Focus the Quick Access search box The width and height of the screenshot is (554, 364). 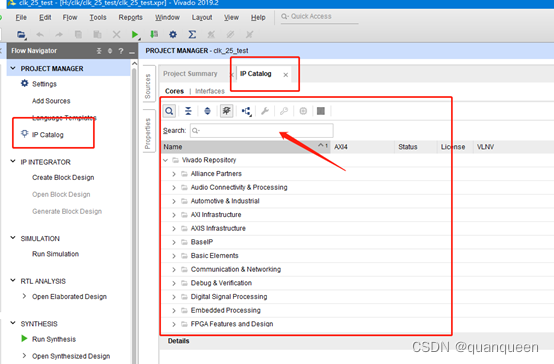[x=319, y=17]
